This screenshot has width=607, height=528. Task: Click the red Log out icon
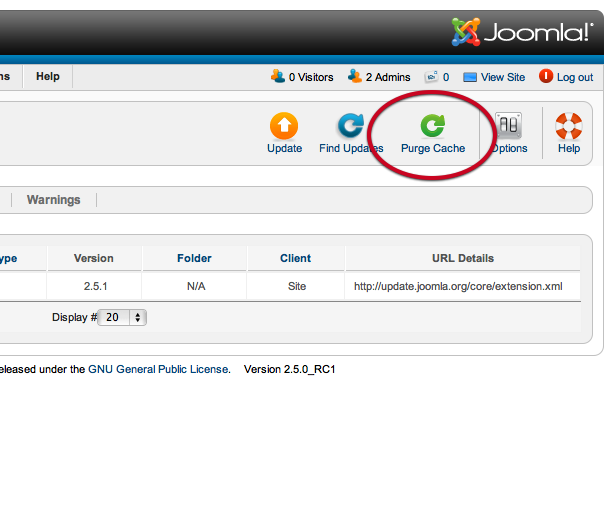(546, 76)
